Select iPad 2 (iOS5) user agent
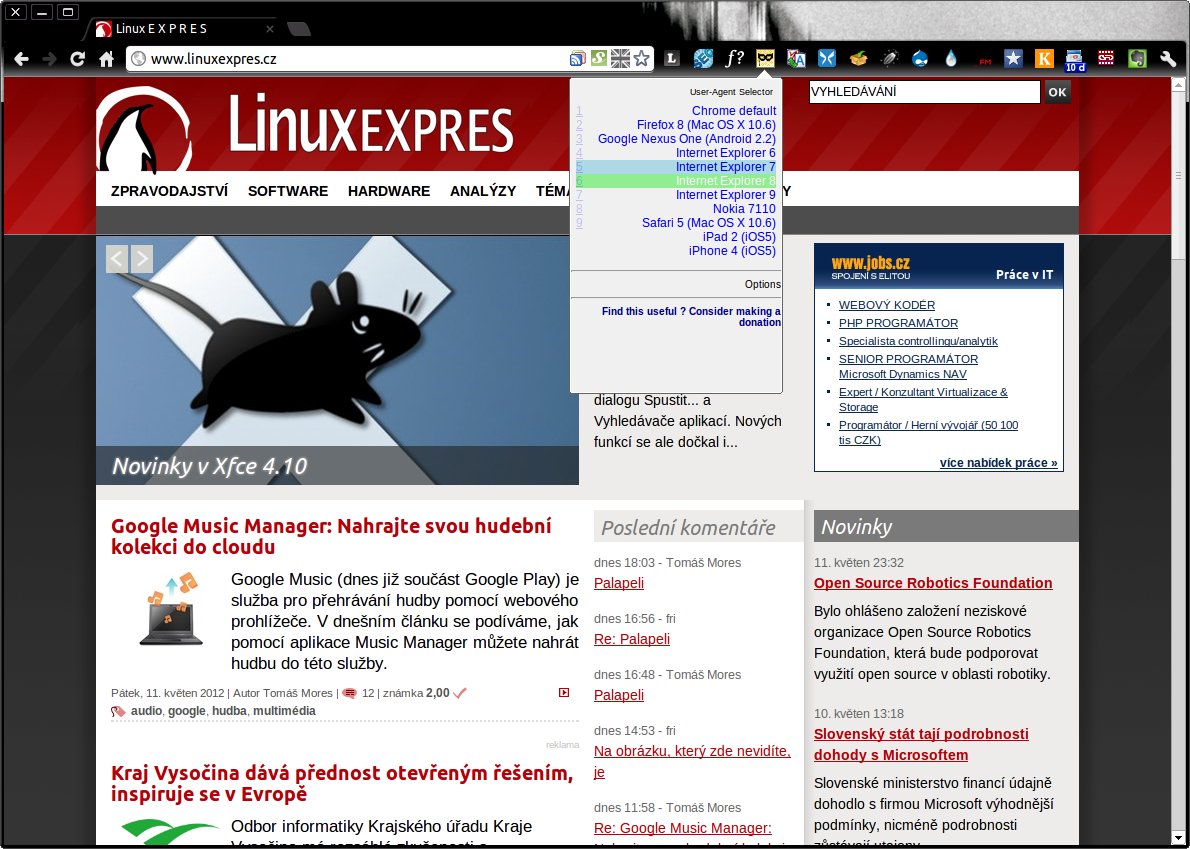The height and width of the screenshot is (849, 1190). click(740, 237)
